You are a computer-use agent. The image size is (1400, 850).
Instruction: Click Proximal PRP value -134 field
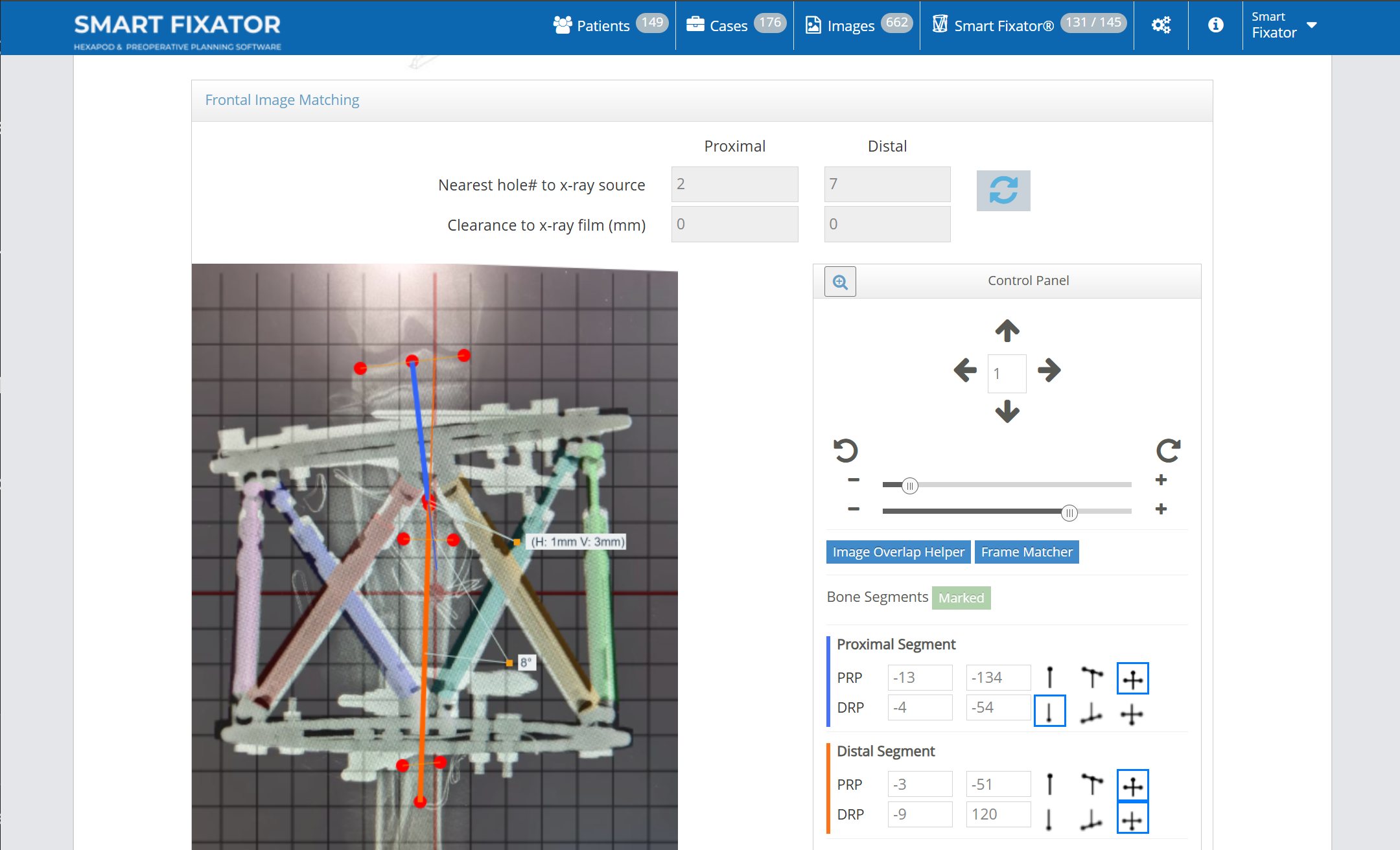point(998,678)
